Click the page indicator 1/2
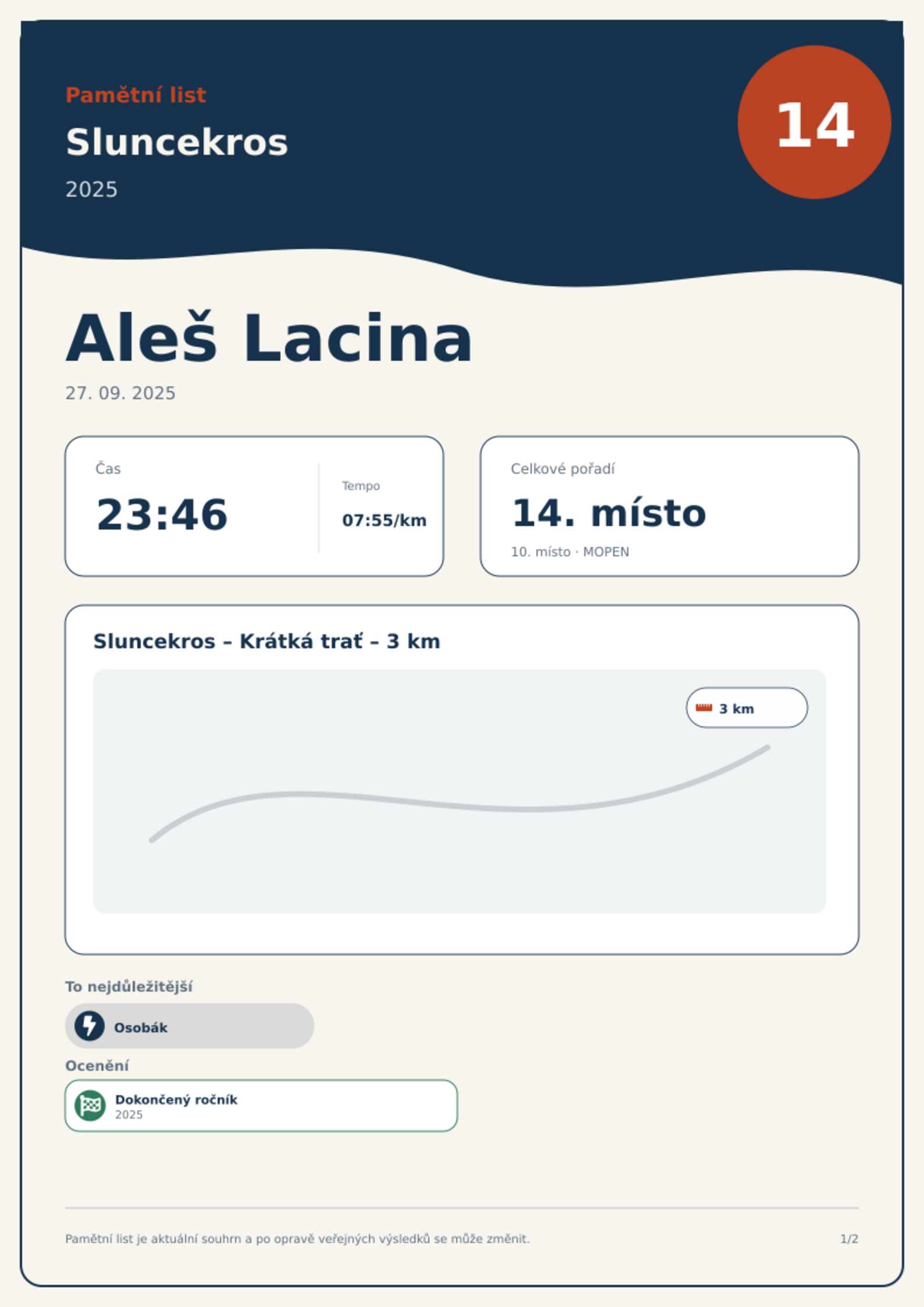Image resolution: width=924 pixels, height=1307 pixels. coord(849,1239)
